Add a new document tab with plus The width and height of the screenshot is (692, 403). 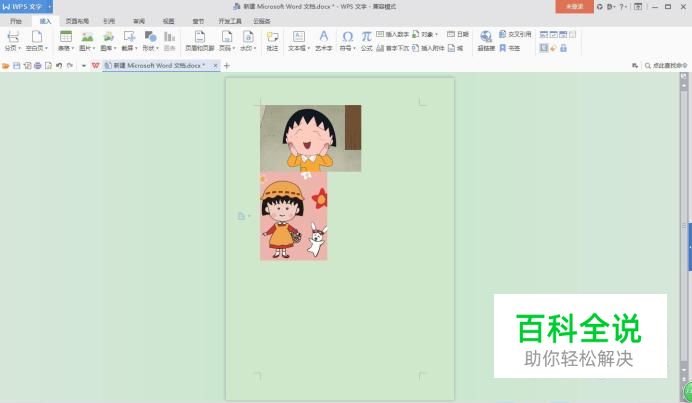pyautogui.click(x=227, y=66)
